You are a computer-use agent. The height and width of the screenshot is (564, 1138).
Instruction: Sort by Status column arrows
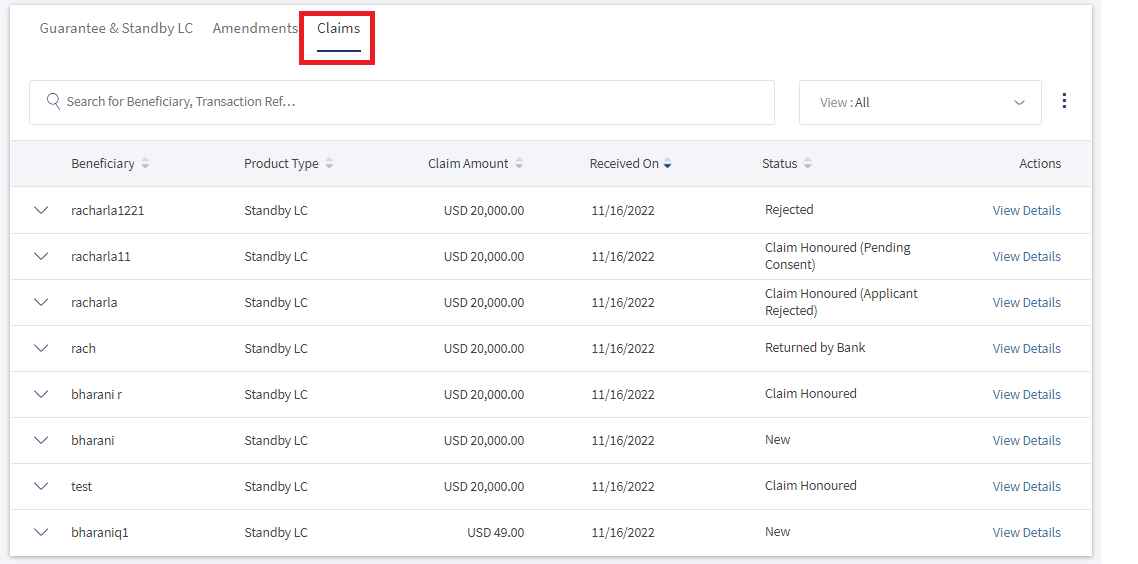click(x=808, y=164)
